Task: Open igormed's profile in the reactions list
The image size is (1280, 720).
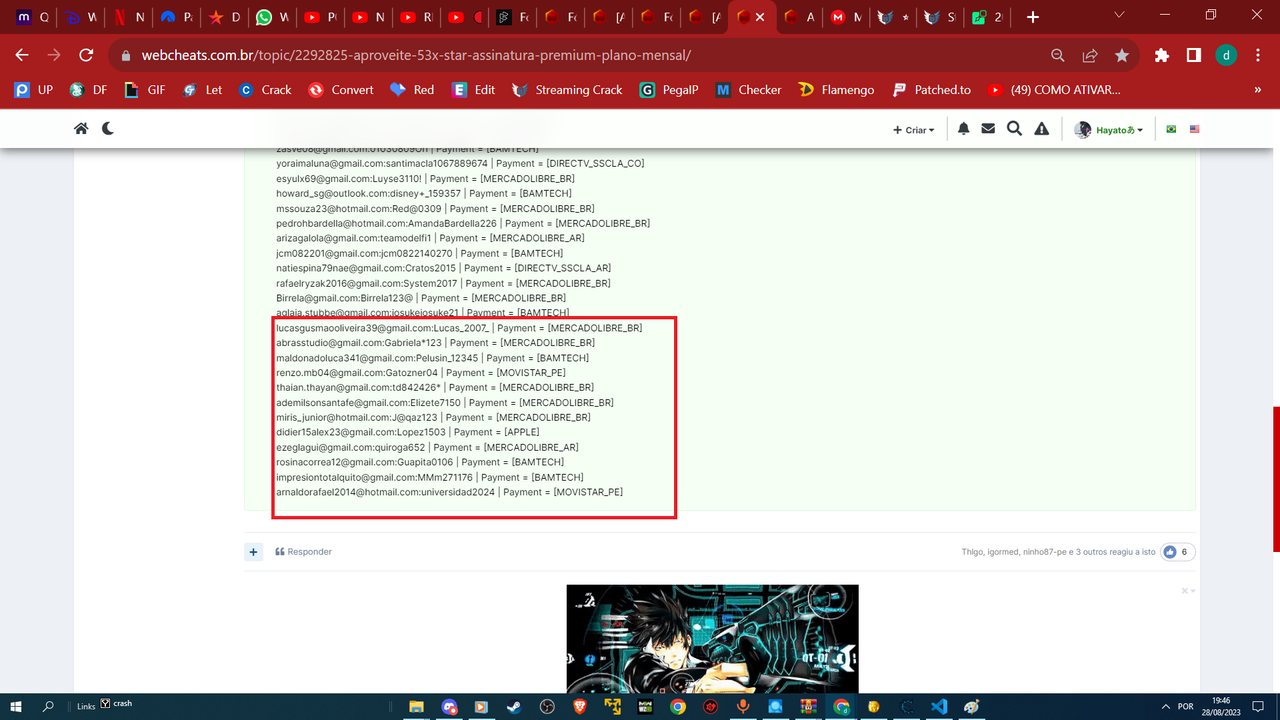Action: (1003, 552)
